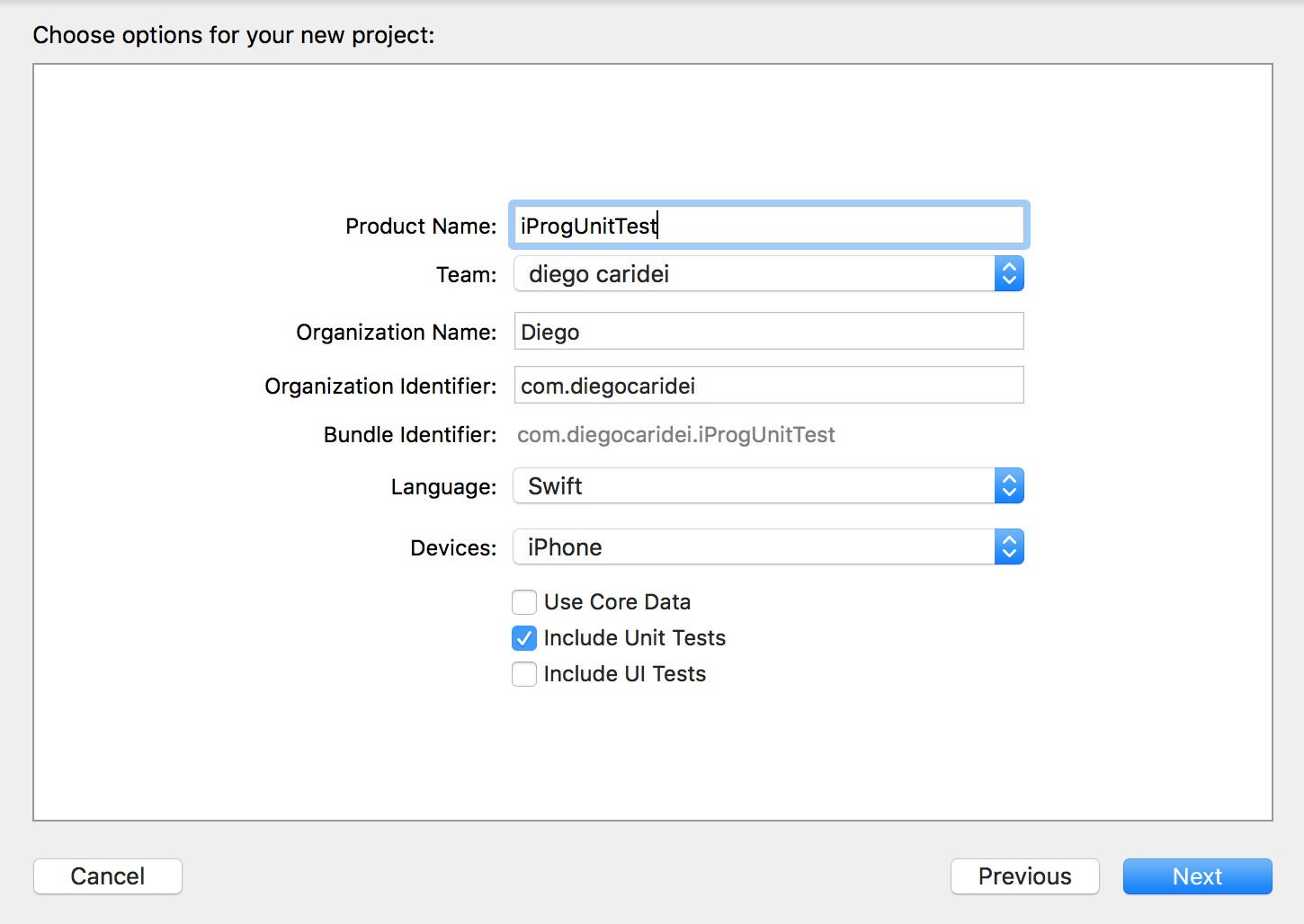The width and height of the screenshot is (1304, 924).
Task: Click the Product Name: label
Action: (x=421, y=227)
